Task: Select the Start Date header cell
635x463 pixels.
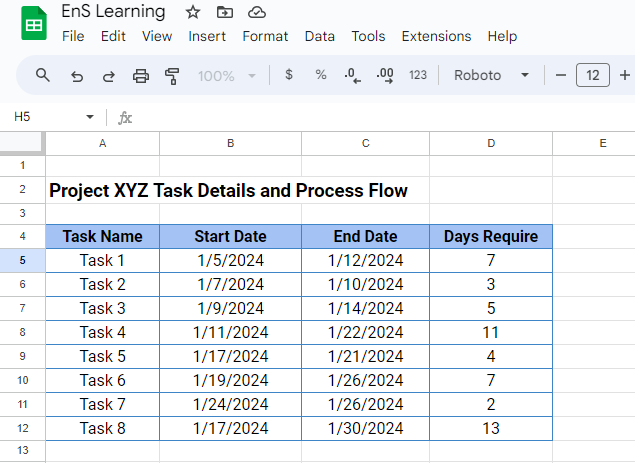Action: (x=231, y=237)
